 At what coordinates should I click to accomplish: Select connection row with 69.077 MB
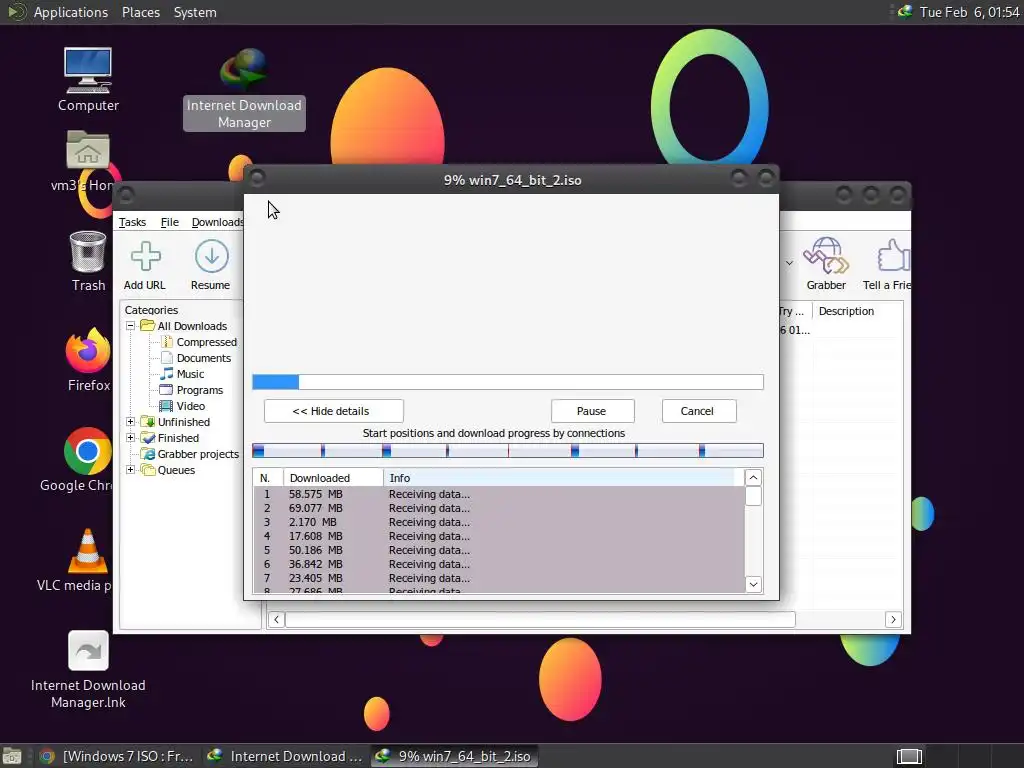tap(499, 508)
